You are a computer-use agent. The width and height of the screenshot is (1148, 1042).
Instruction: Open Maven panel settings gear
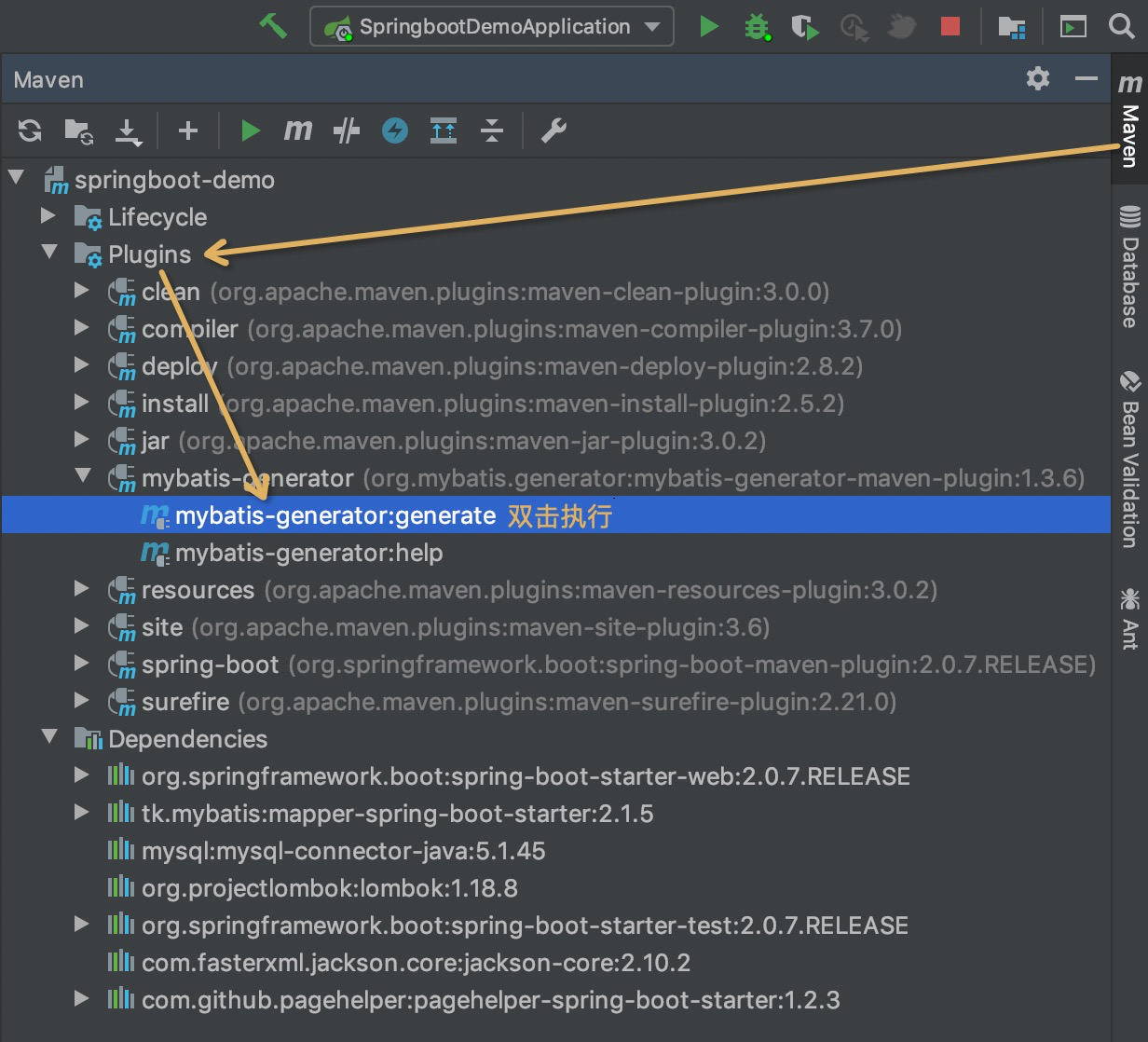(1038, 79)
